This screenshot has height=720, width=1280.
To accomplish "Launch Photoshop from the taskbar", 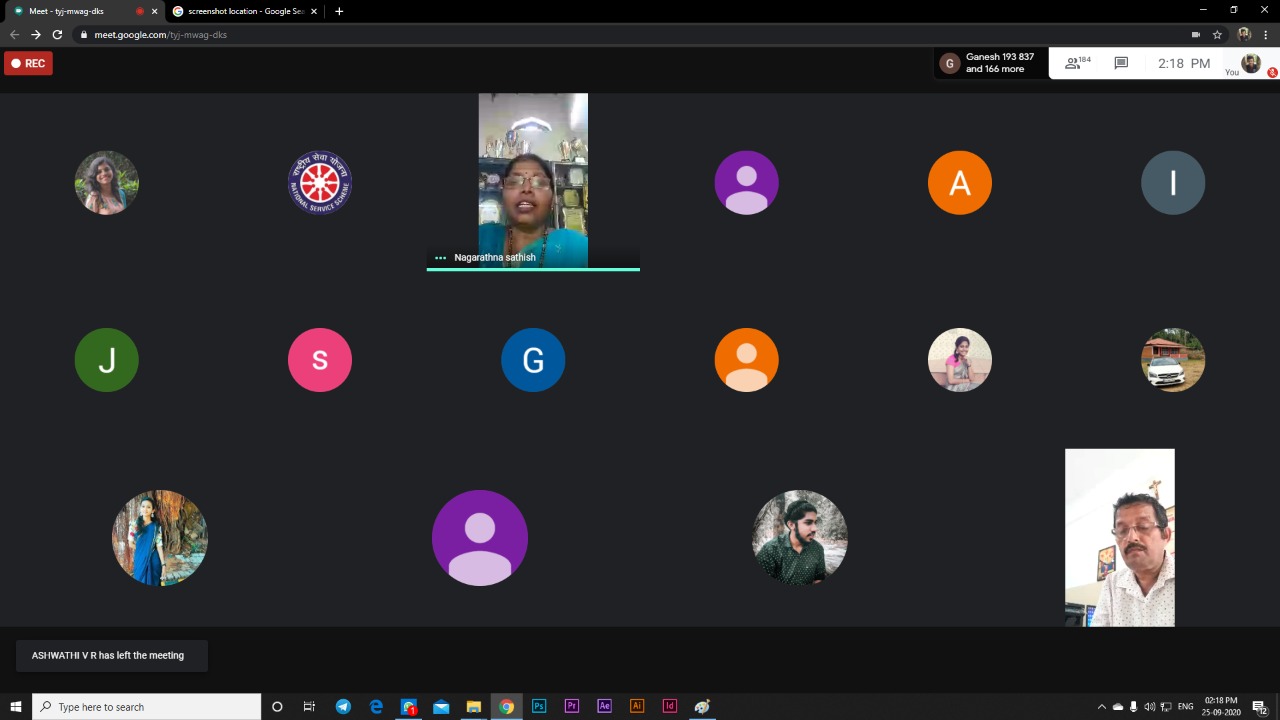I will pyautogui.click(x=539, y=707).
